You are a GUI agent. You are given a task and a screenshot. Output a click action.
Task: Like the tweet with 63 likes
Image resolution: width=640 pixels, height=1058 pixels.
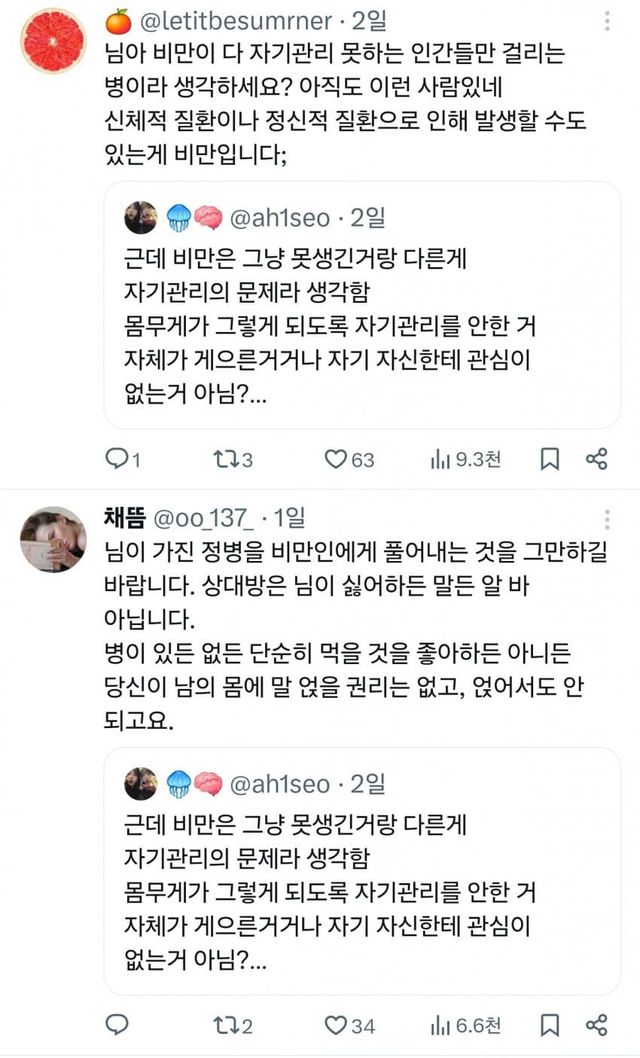click(x=338, y=459)
